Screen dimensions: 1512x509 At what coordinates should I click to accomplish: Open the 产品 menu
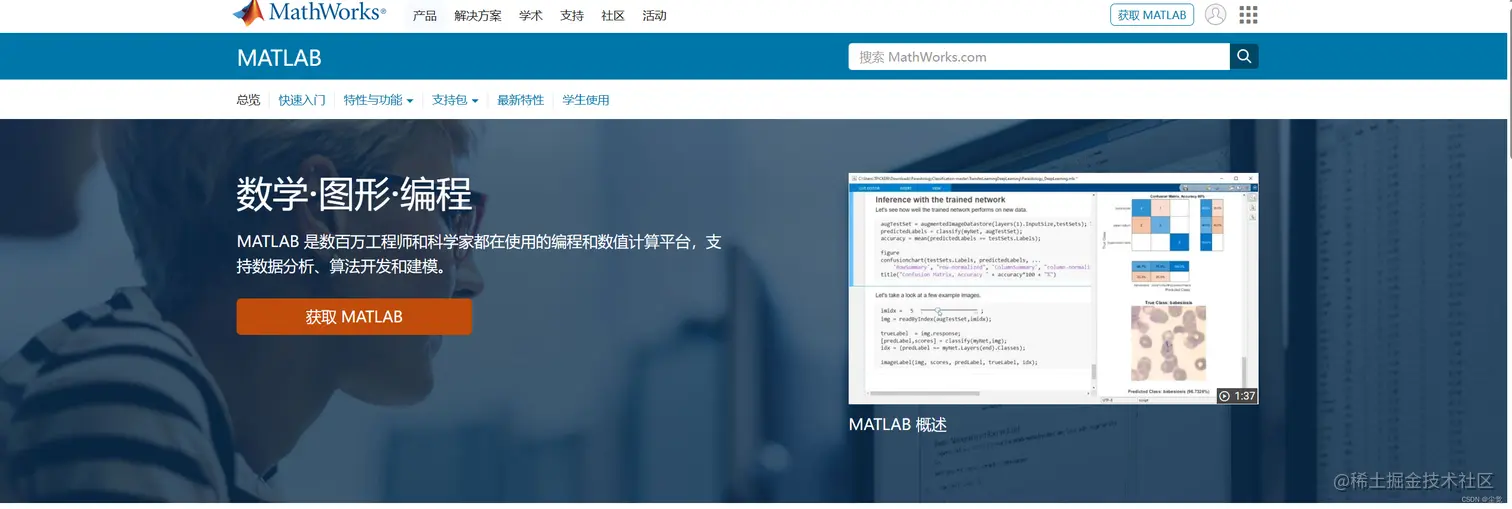click(425, 16)
